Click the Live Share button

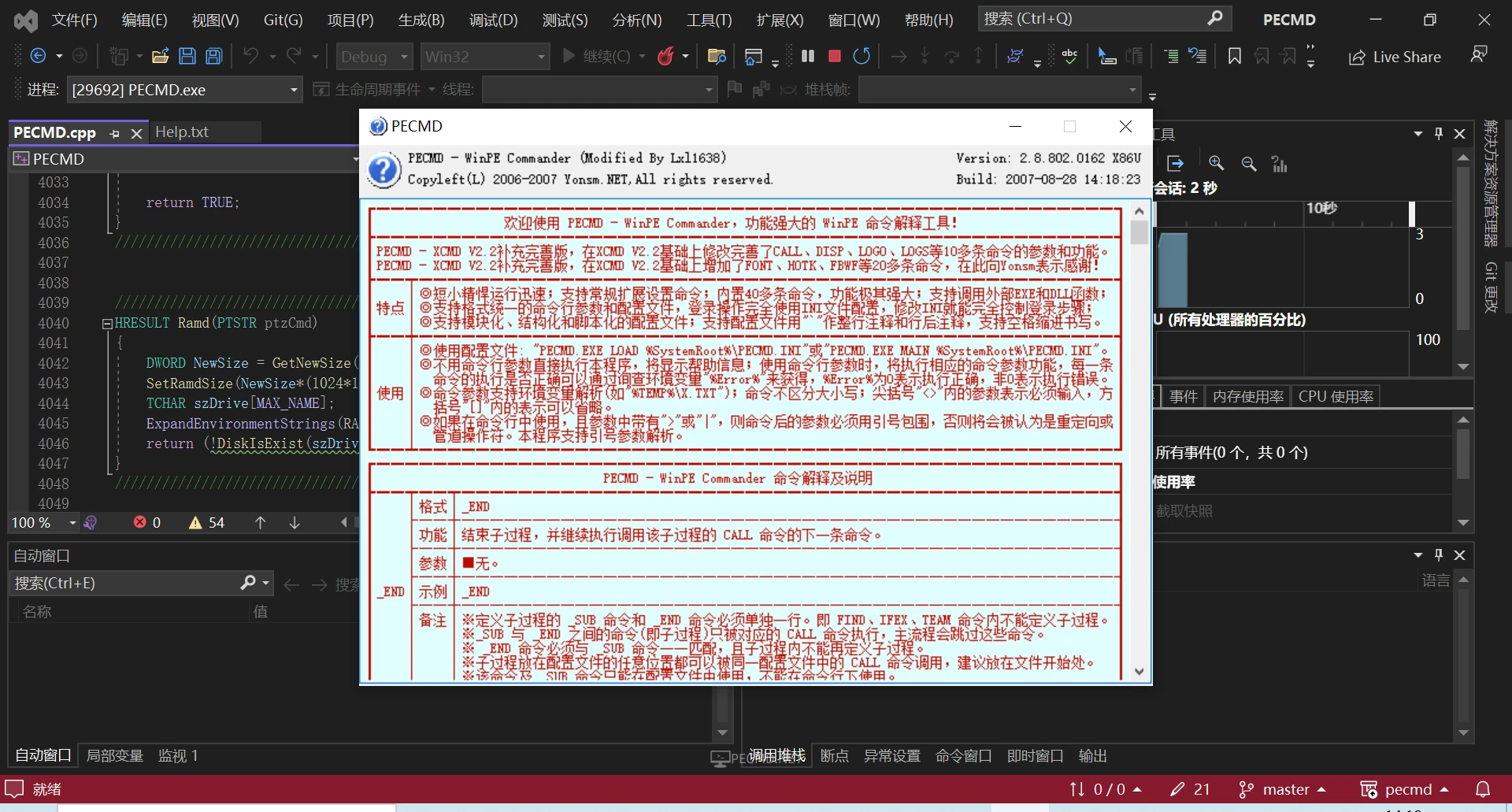[x=1395, y=57]
